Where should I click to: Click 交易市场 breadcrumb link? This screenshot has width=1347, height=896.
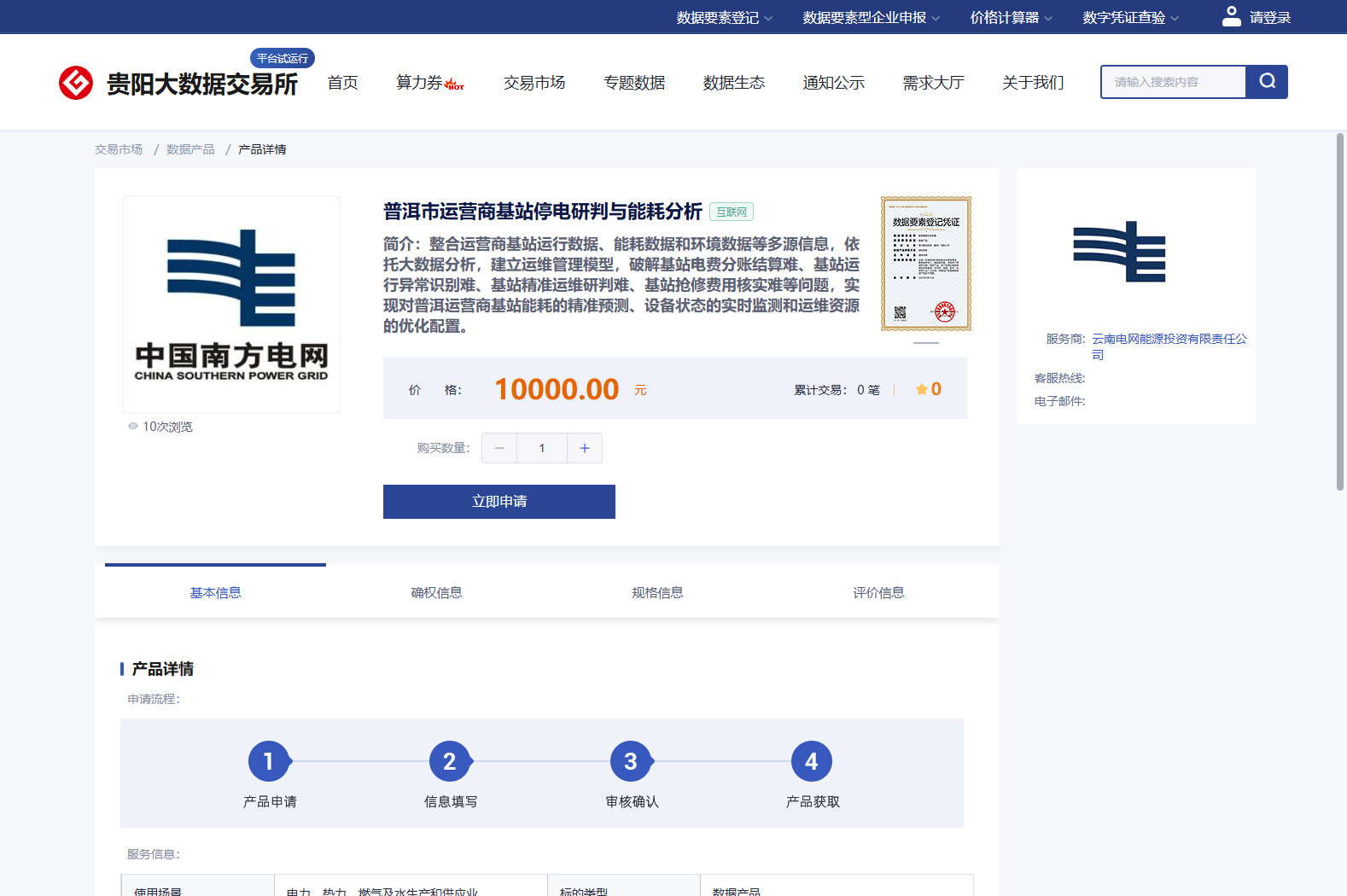click(x=119, y=149)
